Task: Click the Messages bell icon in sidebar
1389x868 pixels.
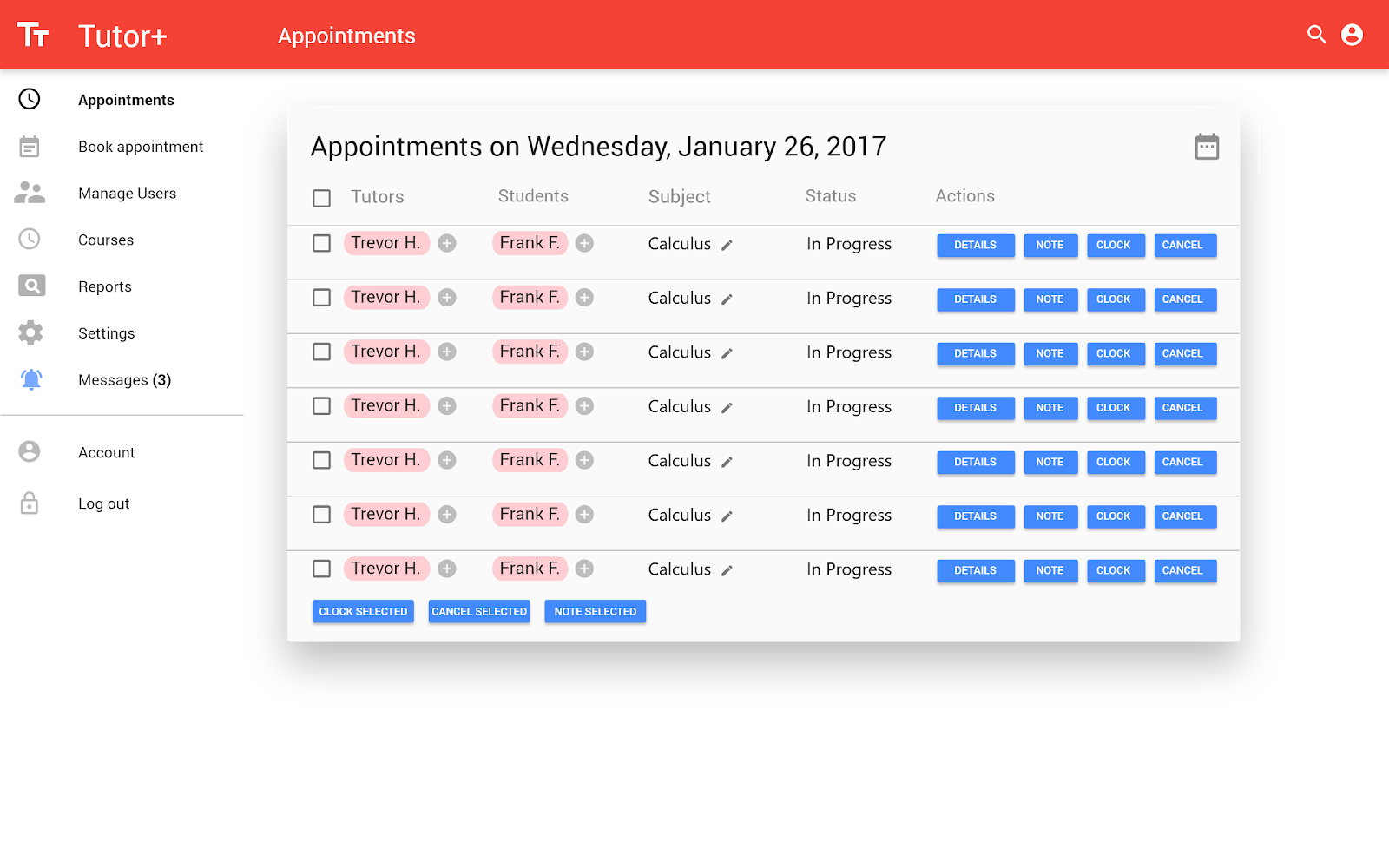Action: point(31,379)
